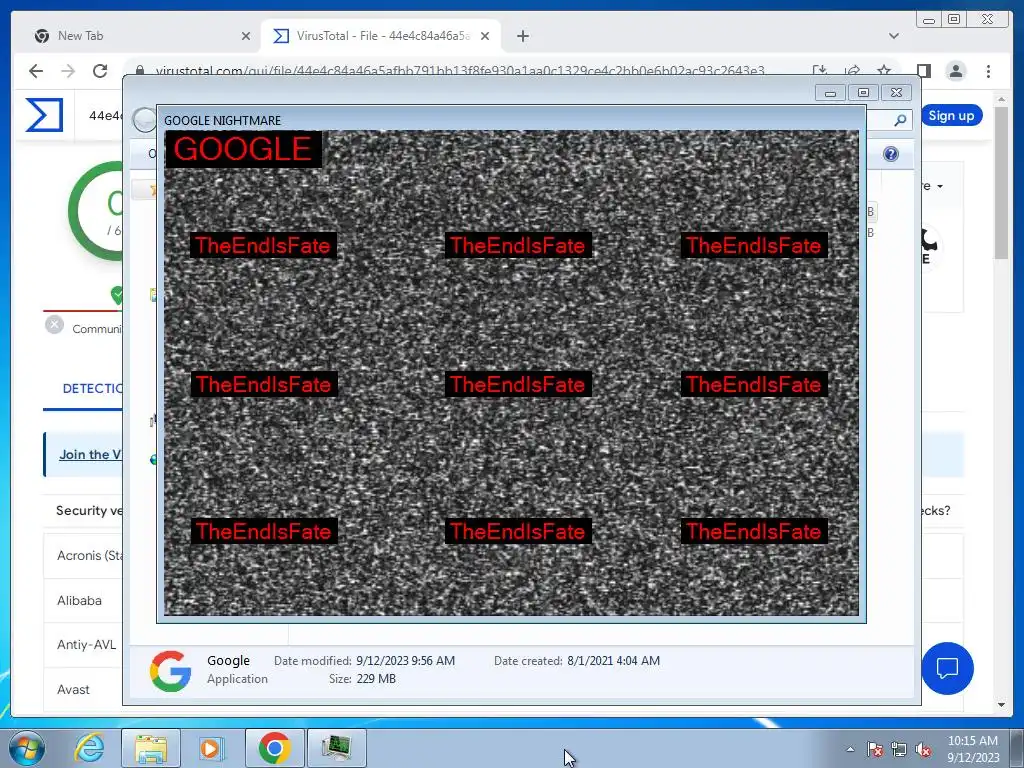
Task: Open File Explorer taskbar icon
Action: pos(151,748)
